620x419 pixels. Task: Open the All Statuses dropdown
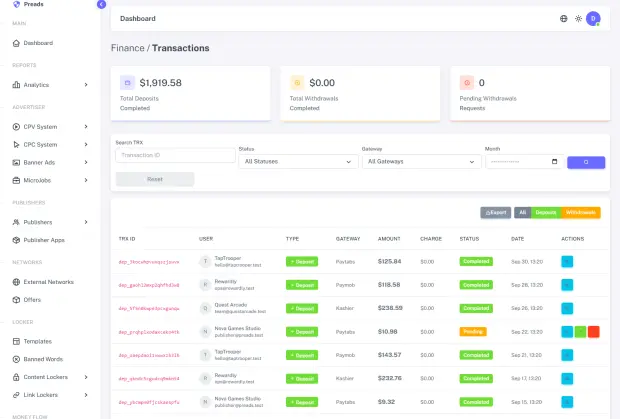pyautogui.click(x=298, y=162)
